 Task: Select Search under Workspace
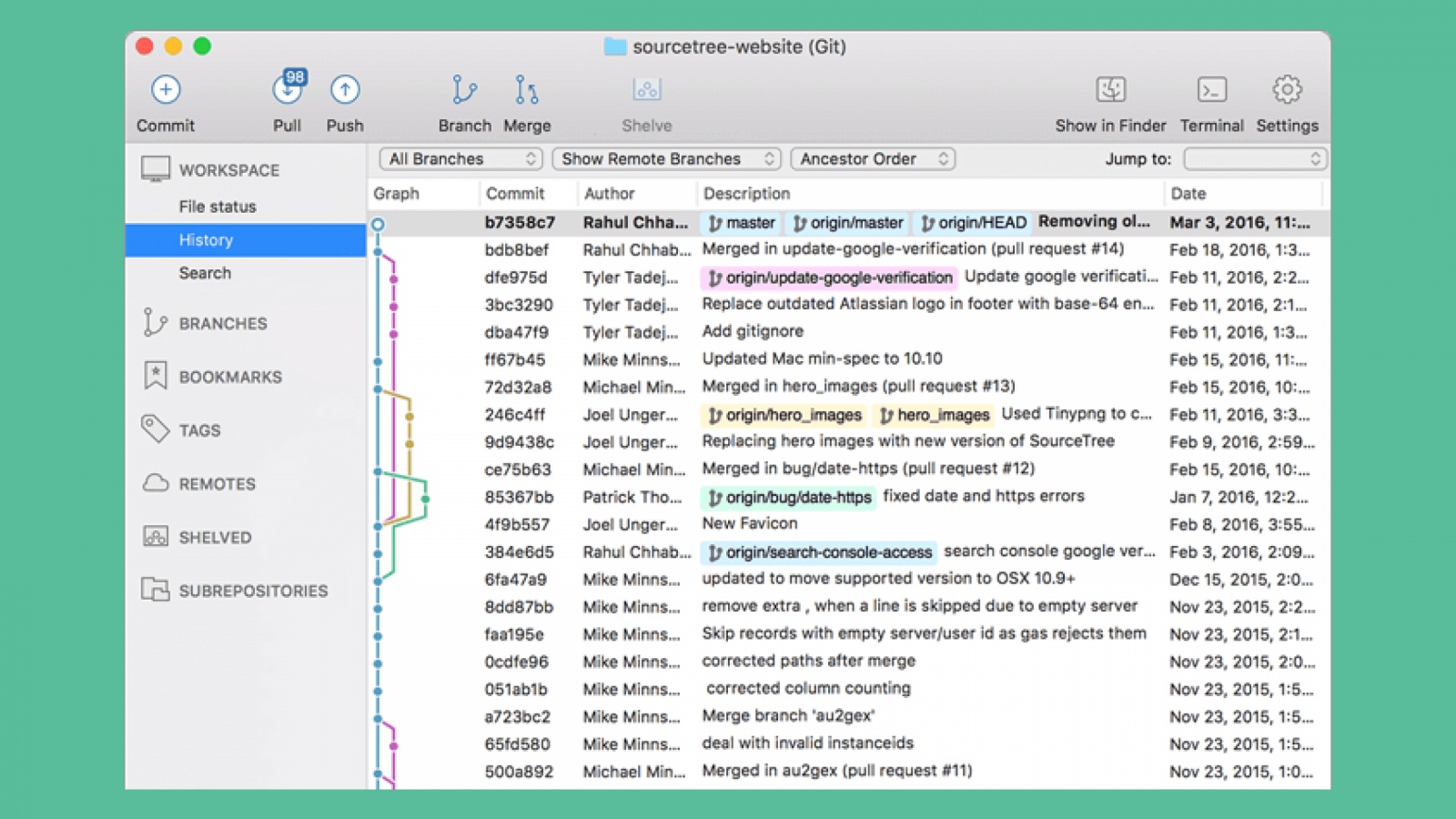point(205,273)
